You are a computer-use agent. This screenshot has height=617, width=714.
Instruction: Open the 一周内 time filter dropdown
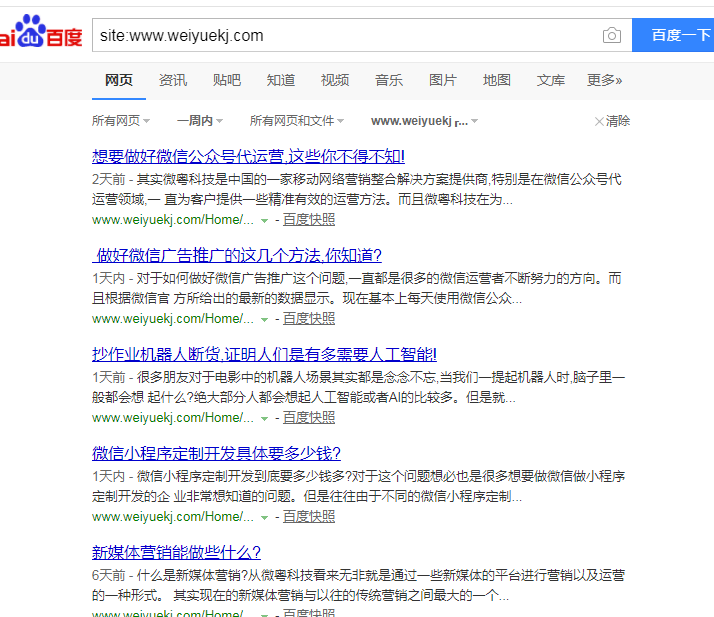coord(200,121)
